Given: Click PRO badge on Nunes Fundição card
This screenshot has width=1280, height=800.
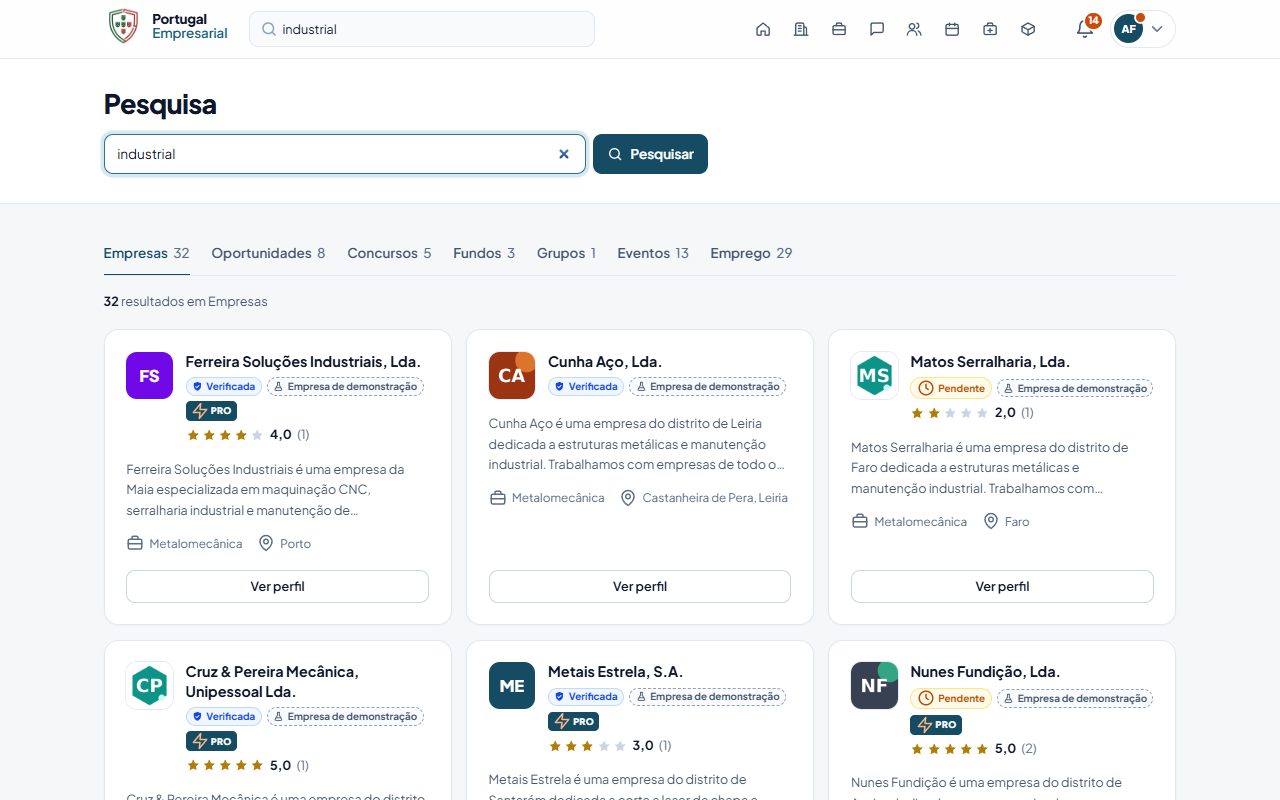Looking at the screenshot, I should point(935,724).
